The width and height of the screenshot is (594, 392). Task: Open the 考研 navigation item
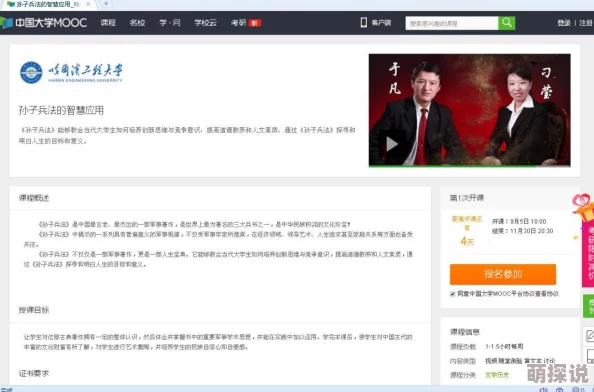point(238,23)
